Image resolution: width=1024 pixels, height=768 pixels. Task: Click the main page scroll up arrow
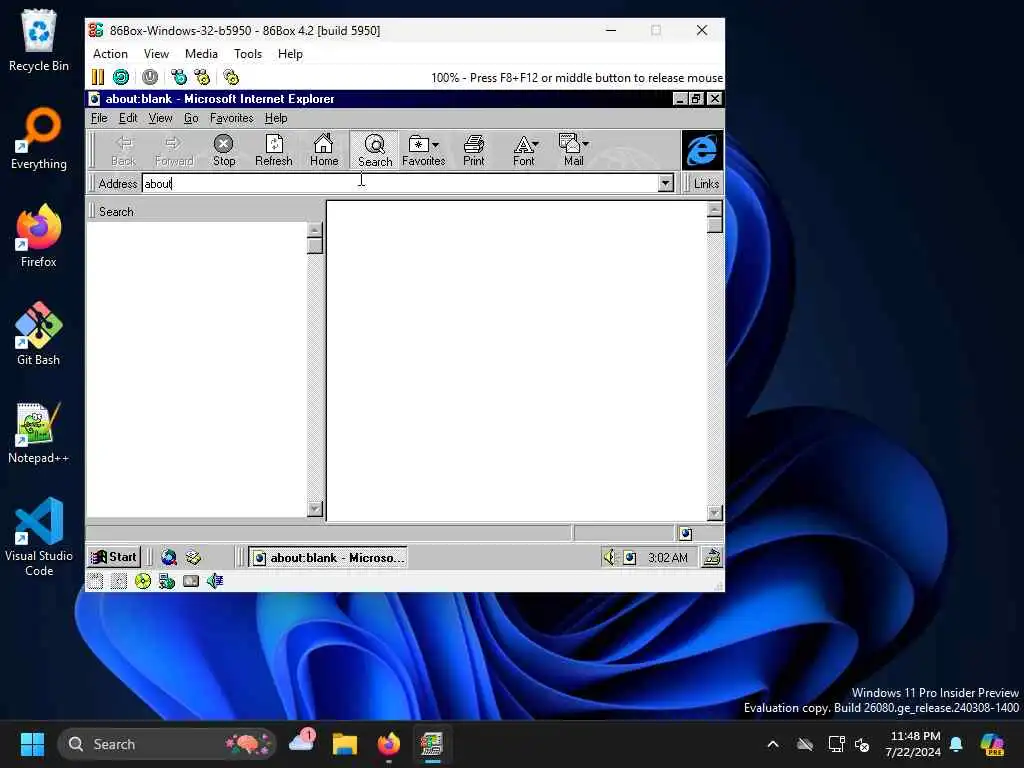point(715,209)
